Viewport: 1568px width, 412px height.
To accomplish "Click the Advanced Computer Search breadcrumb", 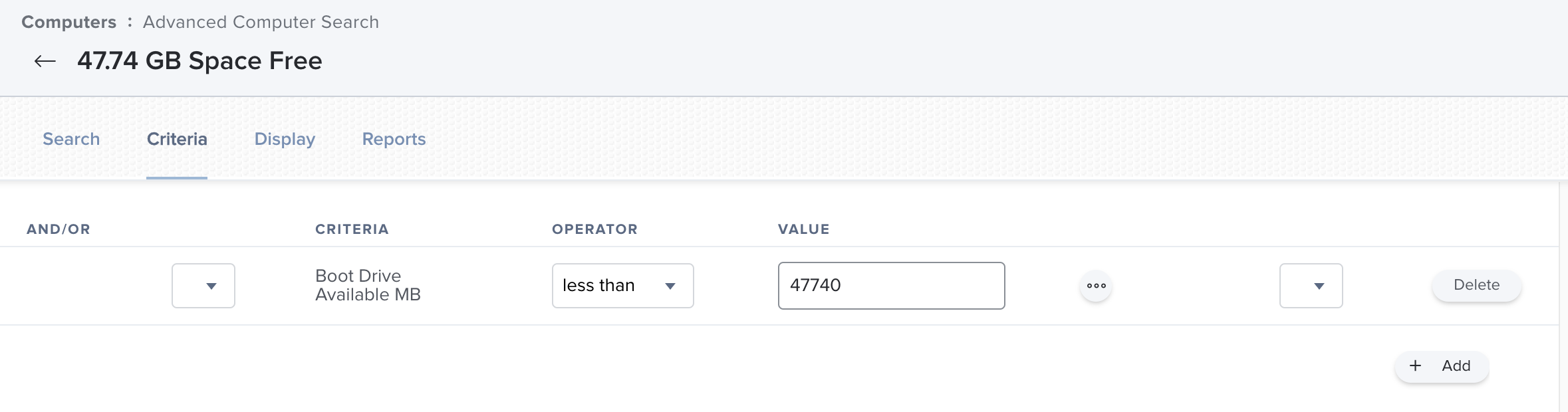I will [261, 22].
